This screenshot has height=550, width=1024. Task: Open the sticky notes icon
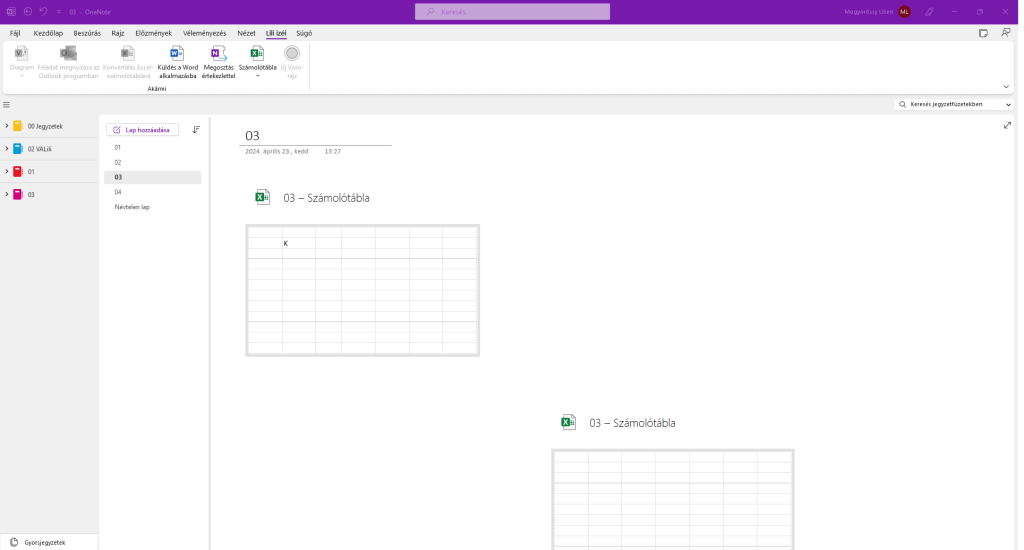coord(983,33)
